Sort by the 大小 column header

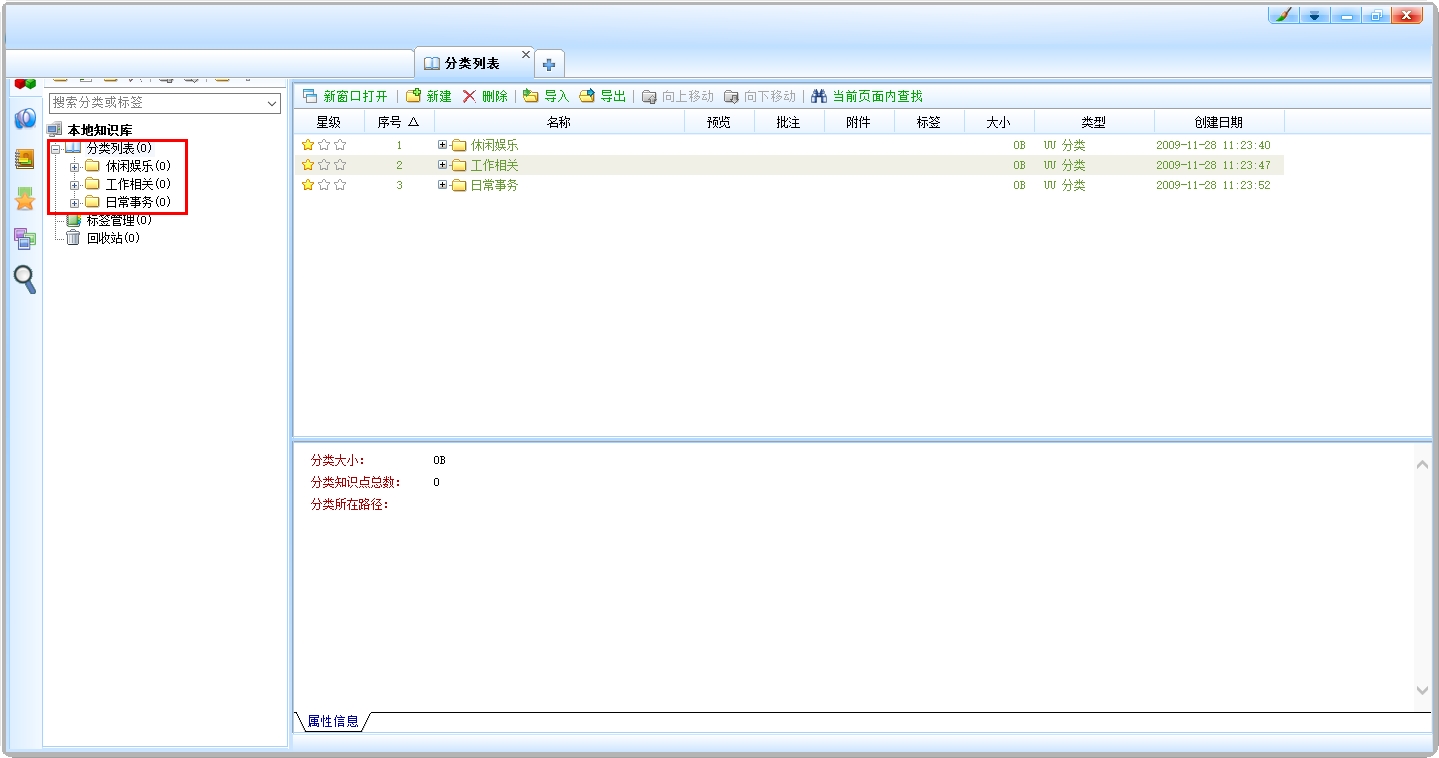(x=999, y=122)
